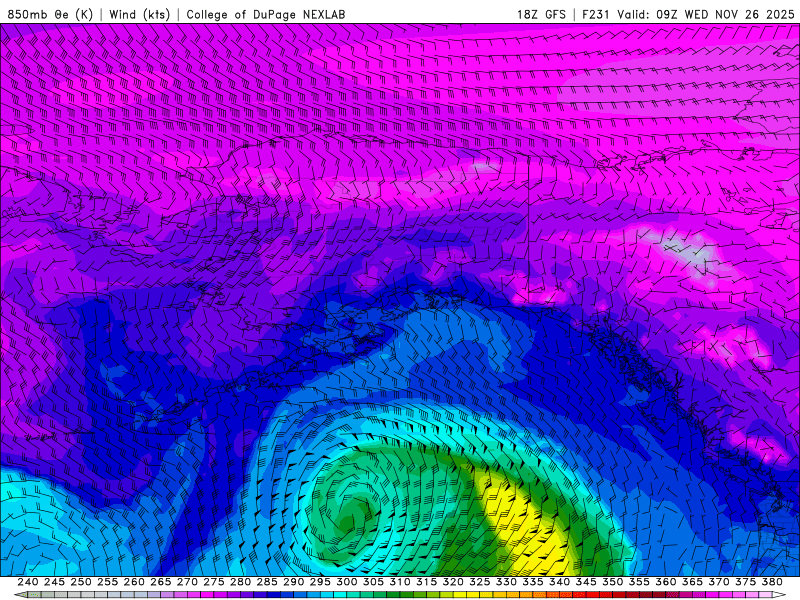Click "College of DuPage NEXLAB" header text

(x=266, y=14)
